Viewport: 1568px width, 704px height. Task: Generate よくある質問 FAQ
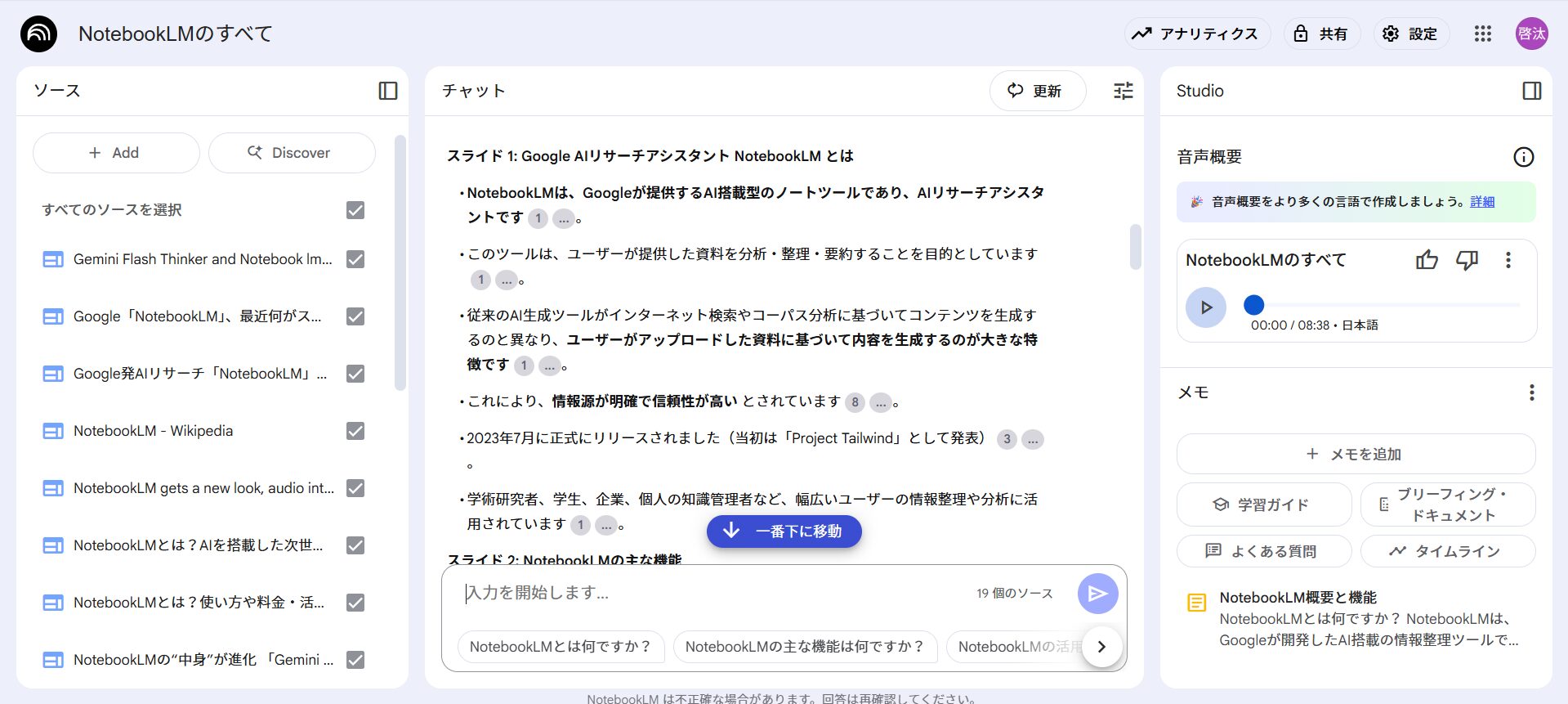1264,551
